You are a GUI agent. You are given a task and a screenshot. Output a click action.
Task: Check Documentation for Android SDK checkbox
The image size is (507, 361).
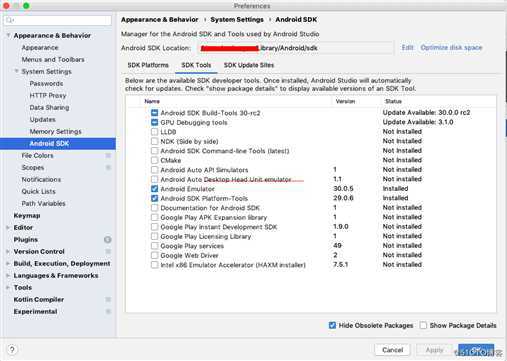click(154, 208)
